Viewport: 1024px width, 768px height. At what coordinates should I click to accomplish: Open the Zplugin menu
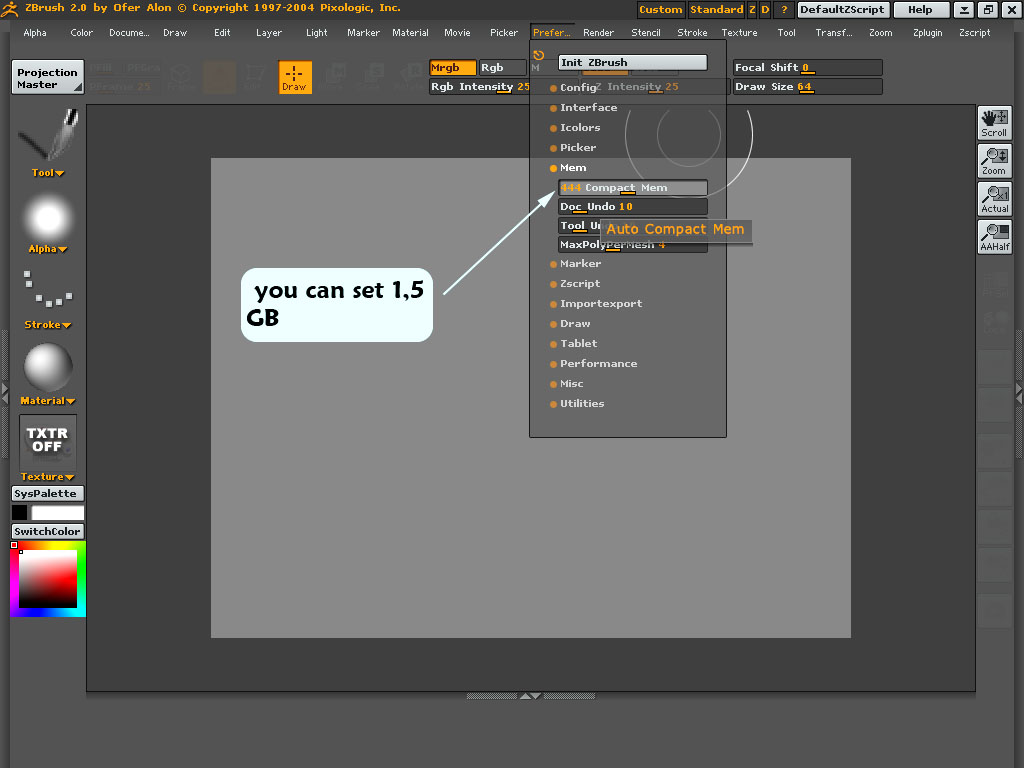pos(927,33)
